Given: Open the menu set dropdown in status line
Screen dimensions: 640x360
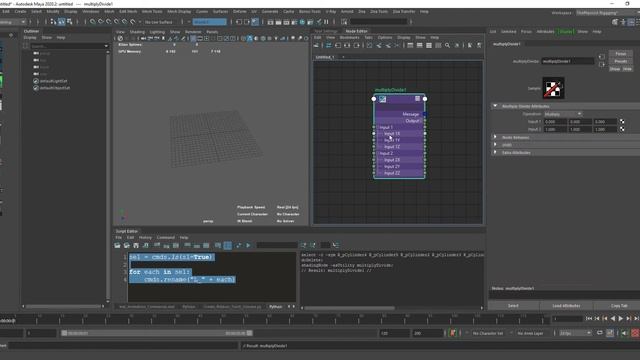Looking at the screenshot, I should pyautogui.click(x=13, y=22).
